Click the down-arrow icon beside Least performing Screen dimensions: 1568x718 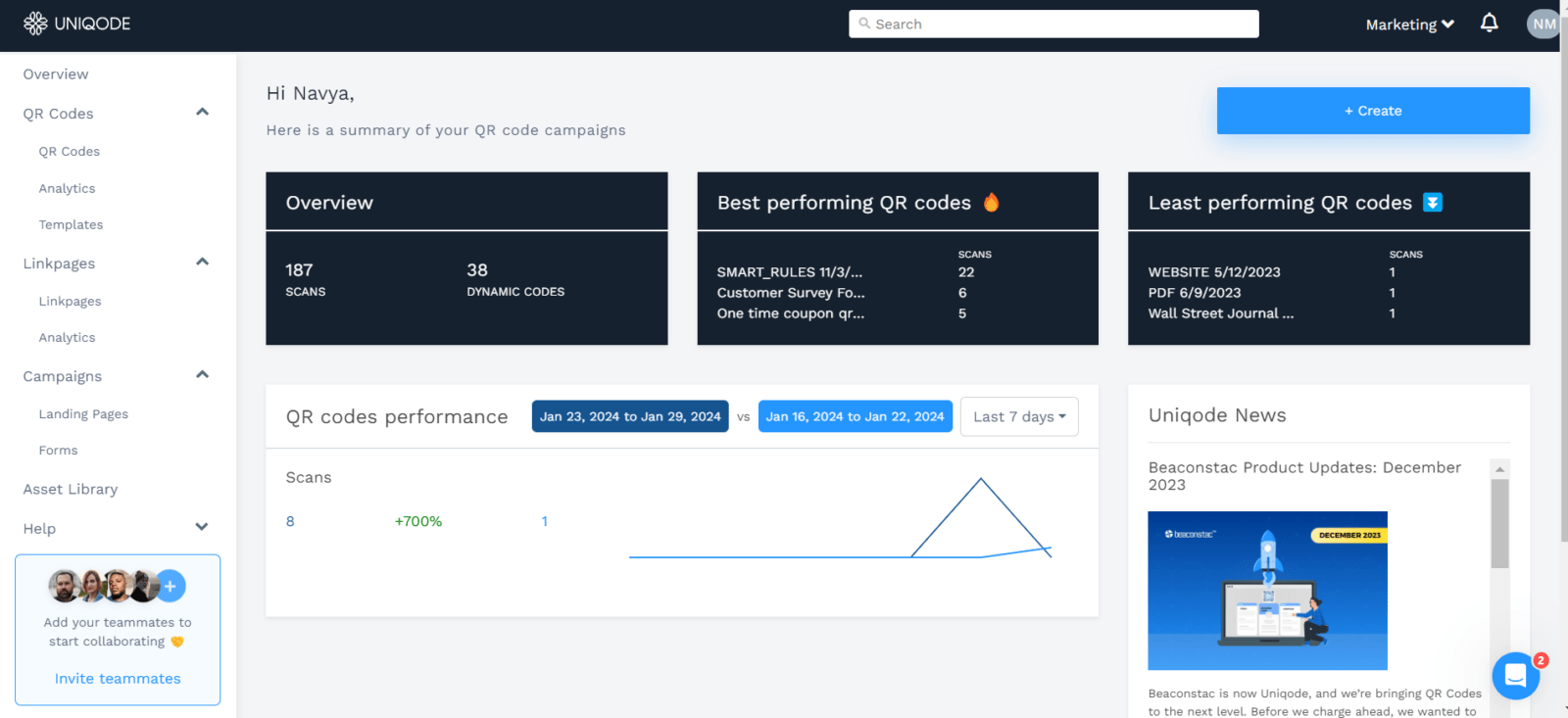coord(1433,203)
